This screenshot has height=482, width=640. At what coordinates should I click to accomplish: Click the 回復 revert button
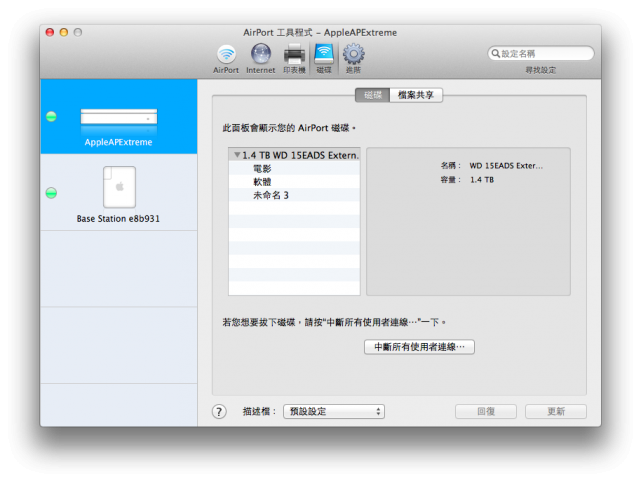(486, 411)
